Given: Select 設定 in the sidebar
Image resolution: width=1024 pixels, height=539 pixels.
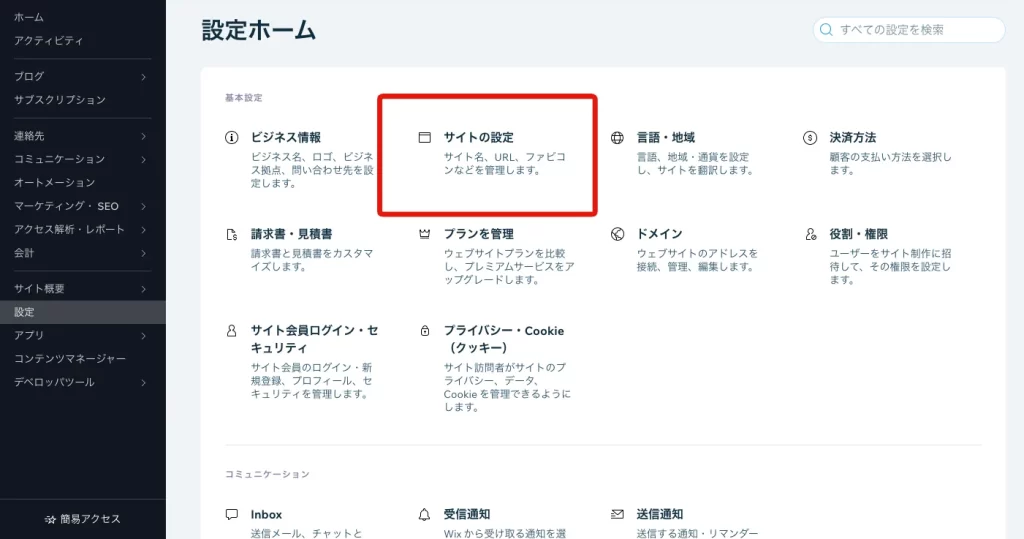Looking at the screenshot, I should (82, 312).
